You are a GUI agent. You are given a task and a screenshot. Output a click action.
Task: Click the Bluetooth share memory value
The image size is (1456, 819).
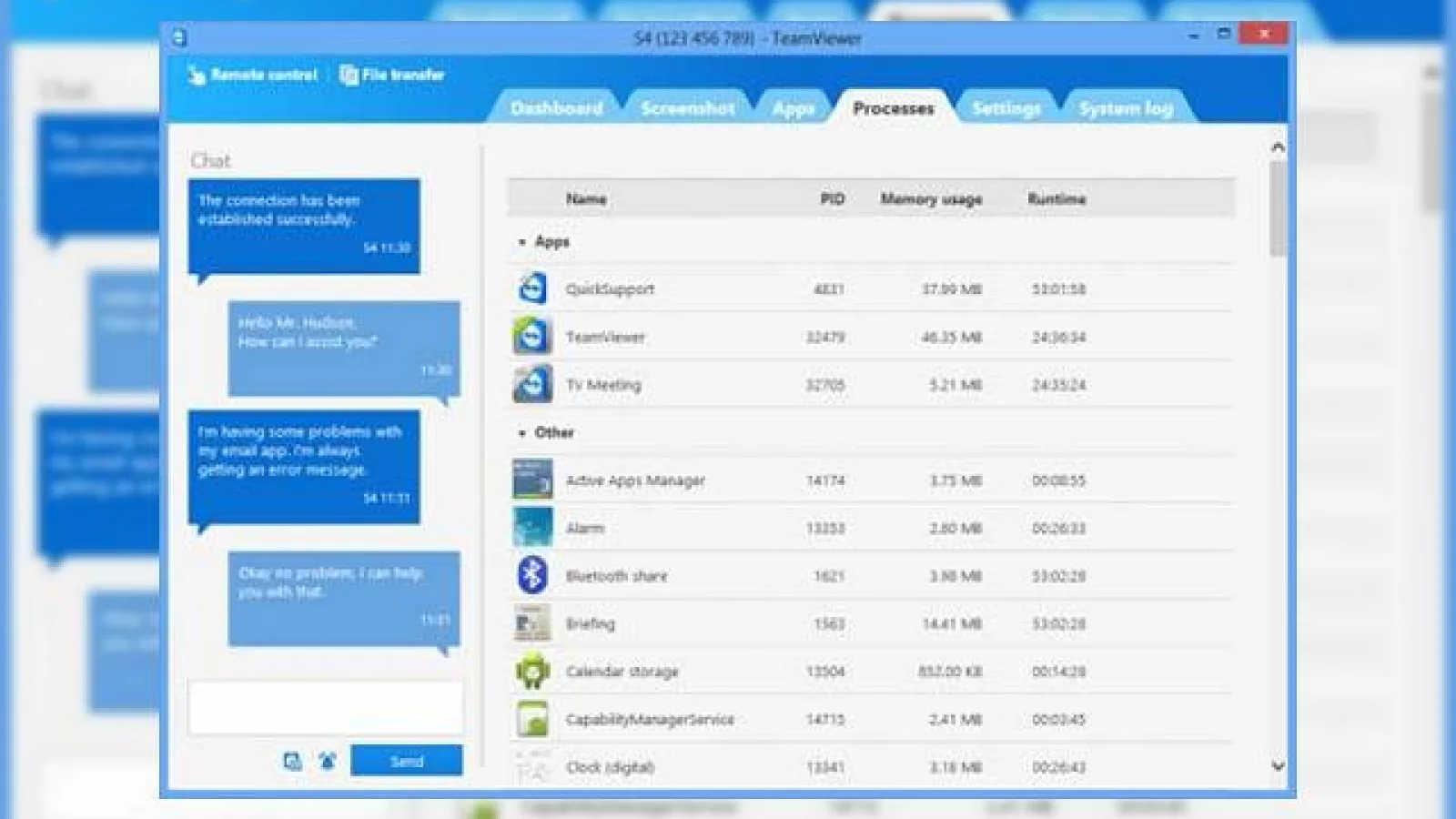tap(955, 576)
